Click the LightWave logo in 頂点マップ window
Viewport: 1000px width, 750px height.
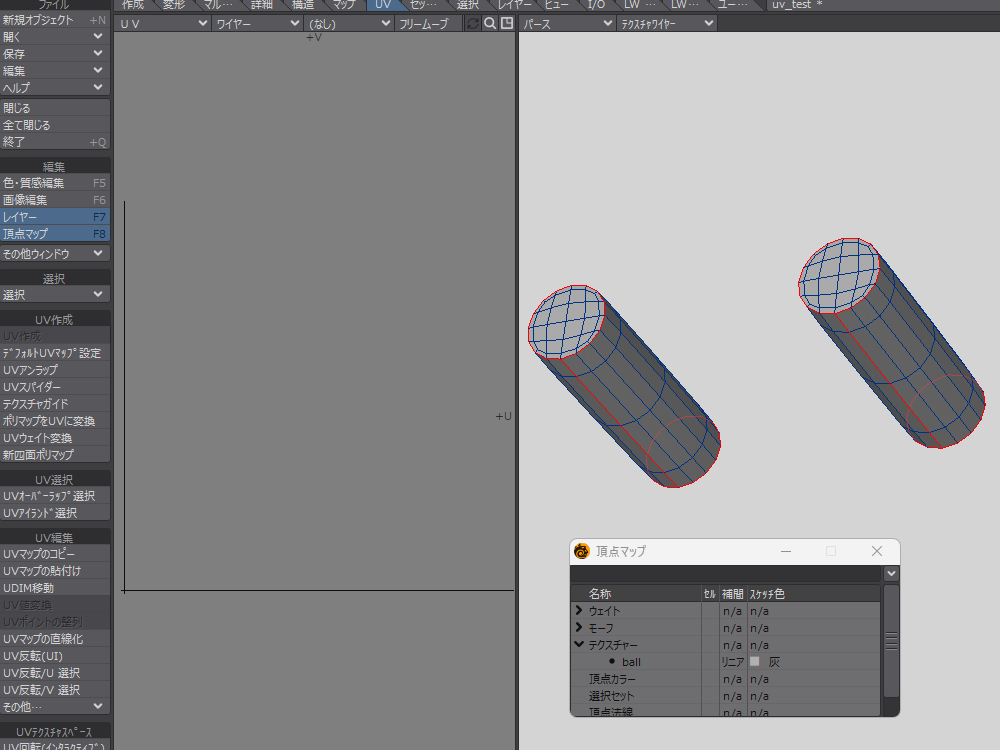click(582, 551)
